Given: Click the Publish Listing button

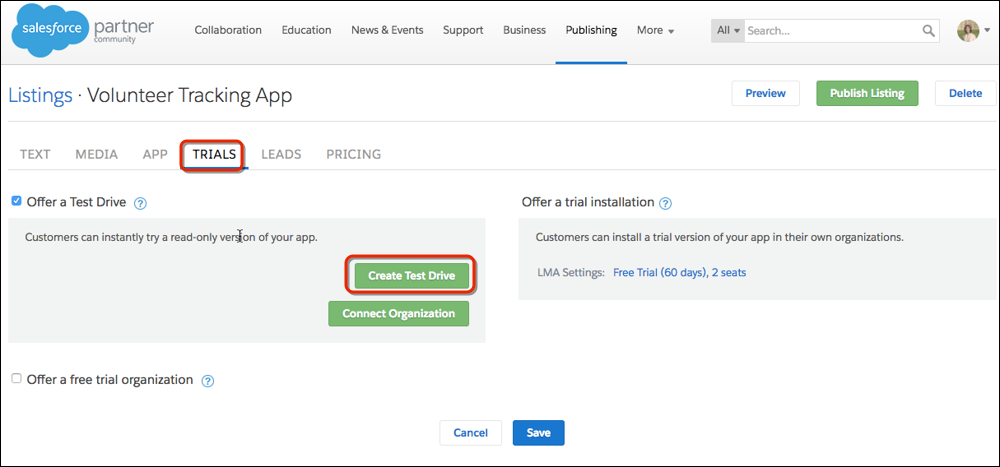Looking at the screenshot, I should tap(867, 93).
